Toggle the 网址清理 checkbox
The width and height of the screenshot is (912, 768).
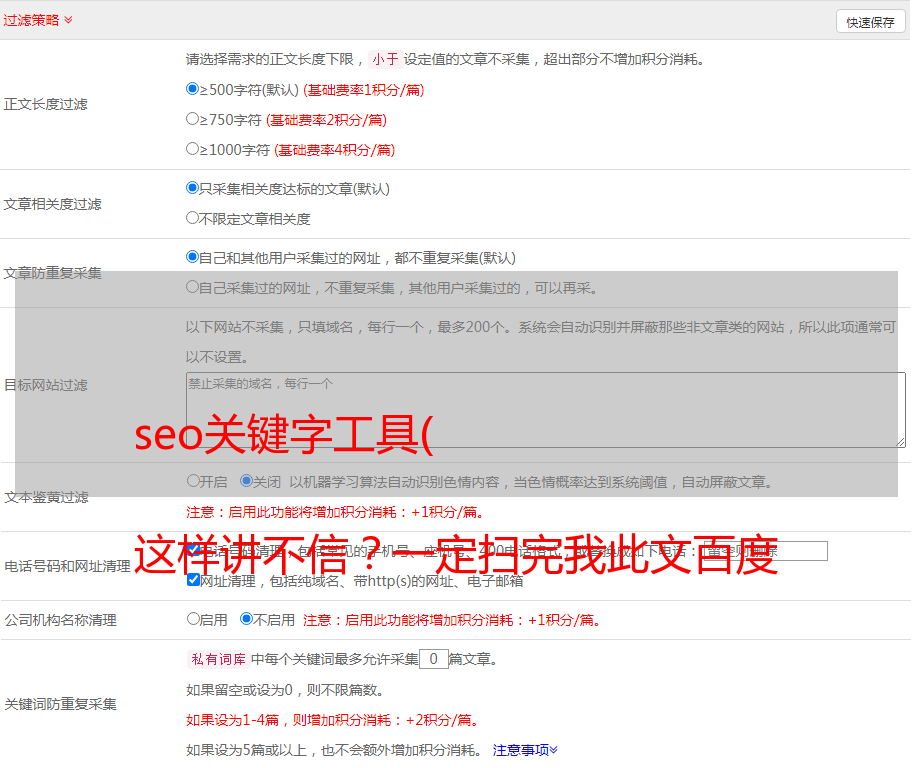(x=194, y=580)
